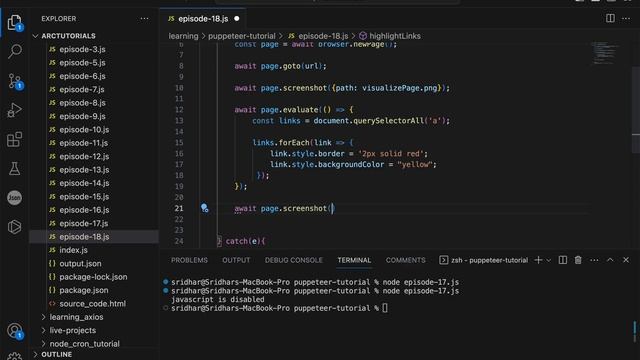Open the Explorer more actions ellipsis
This screenshot has height=360, width=640.
coord(144,19)
